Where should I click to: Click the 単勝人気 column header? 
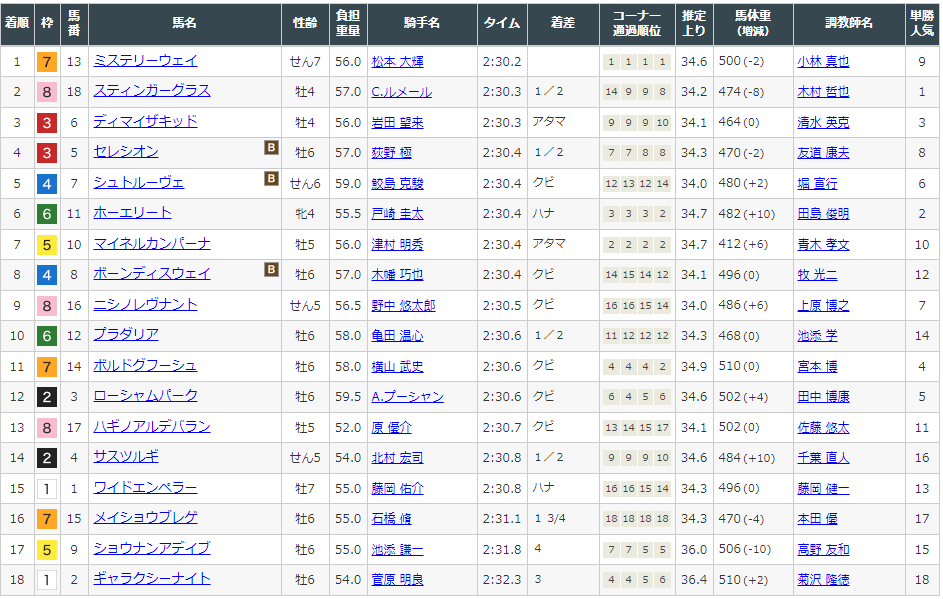click(x=921, y=23)
